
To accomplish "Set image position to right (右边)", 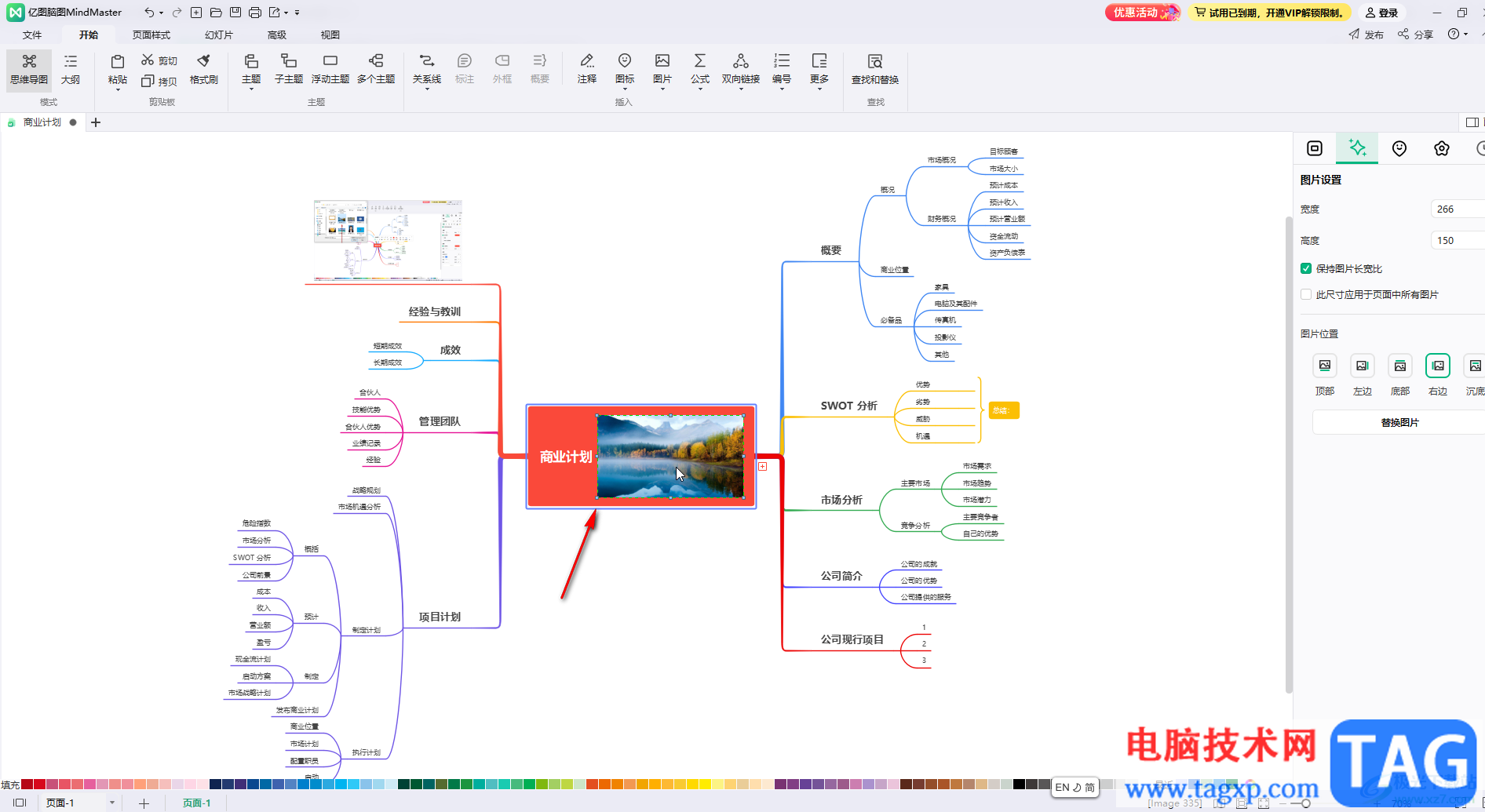I will (1438, 366).
